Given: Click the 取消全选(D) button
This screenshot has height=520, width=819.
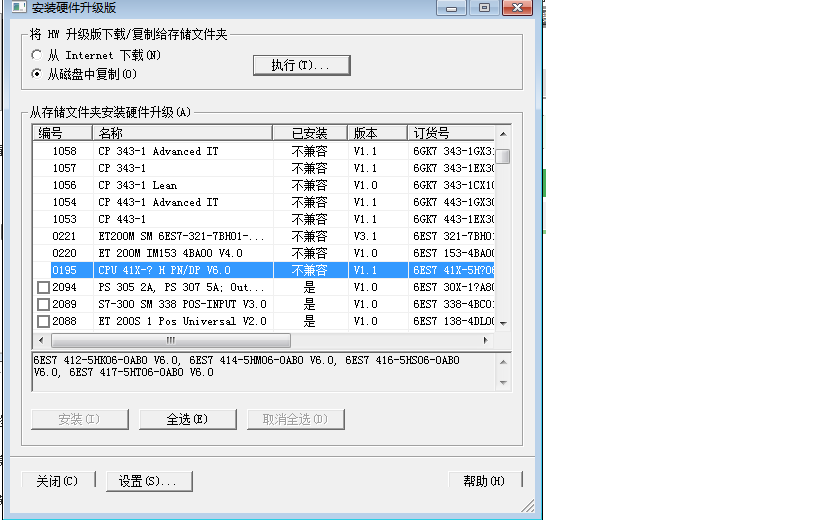Looking at the screenshot, I should pos(295,419).
